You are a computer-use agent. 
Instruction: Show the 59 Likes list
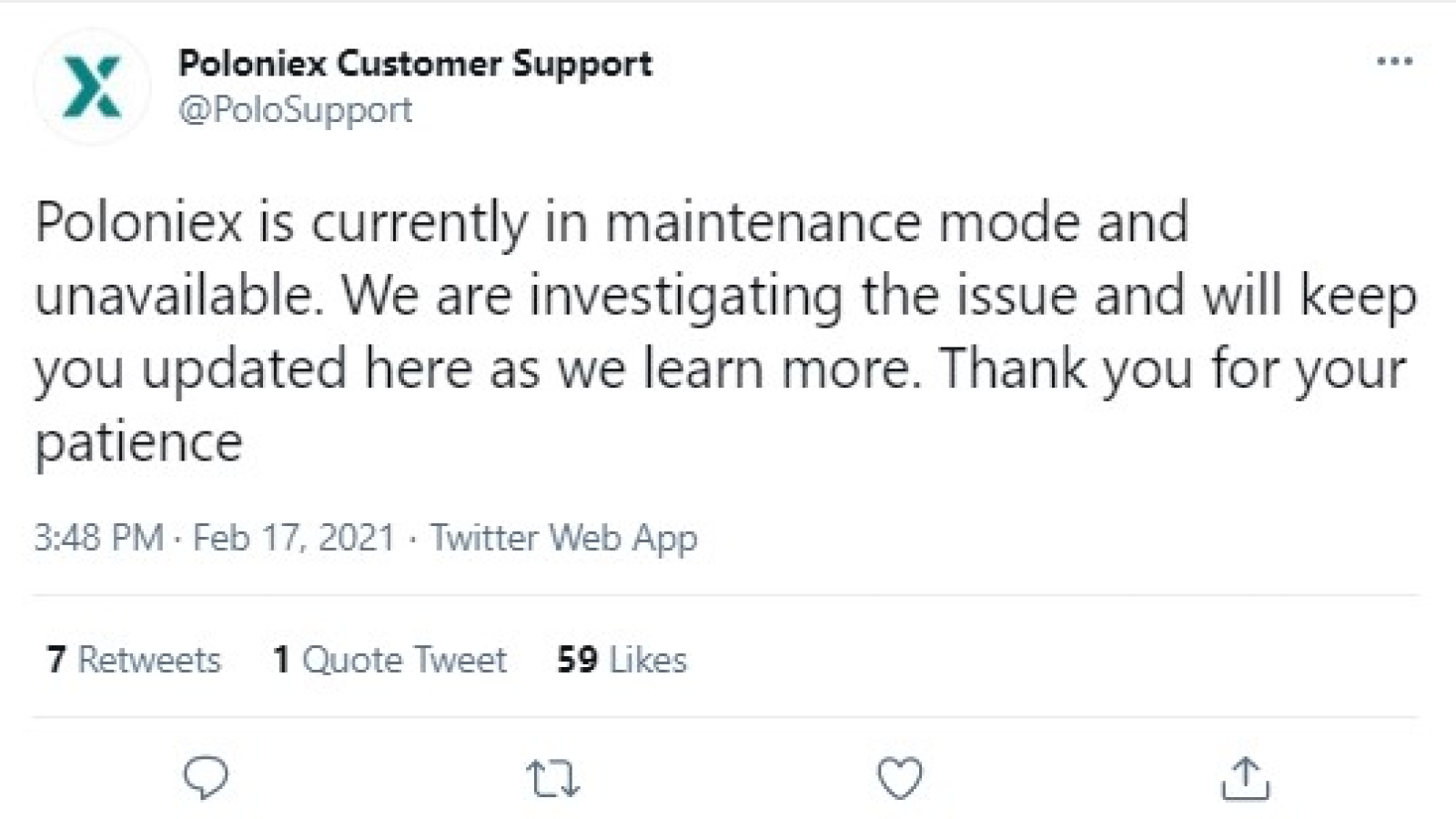622,659
